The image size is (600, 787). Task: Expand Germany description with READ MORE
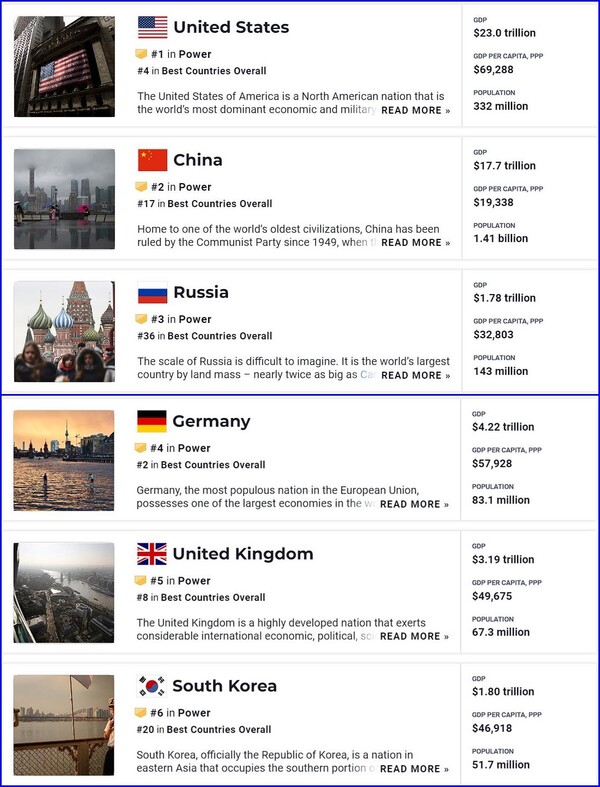tap(414, 505)
